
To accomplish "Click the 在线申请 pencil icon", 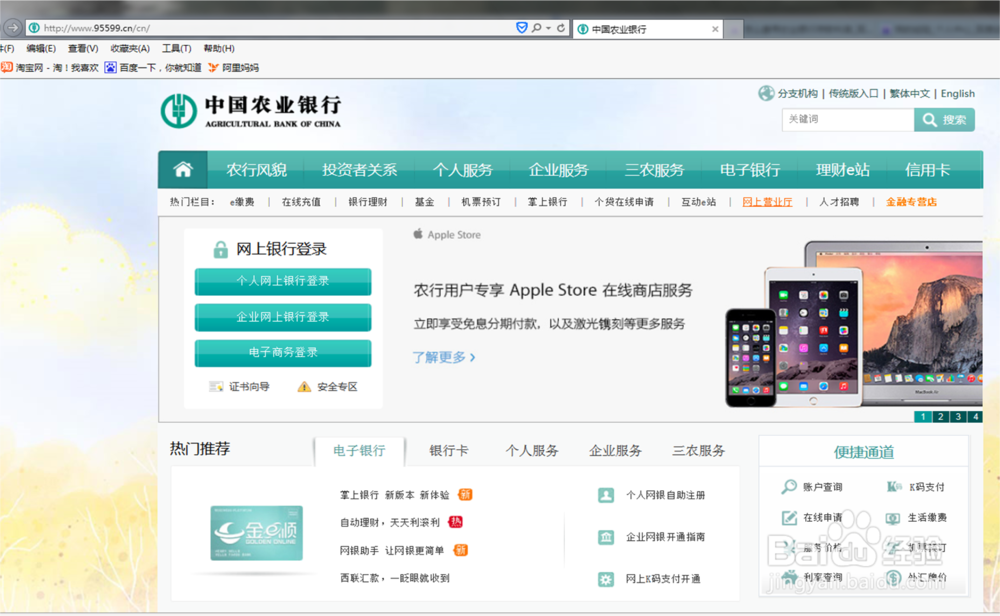I will pos(789,517).
